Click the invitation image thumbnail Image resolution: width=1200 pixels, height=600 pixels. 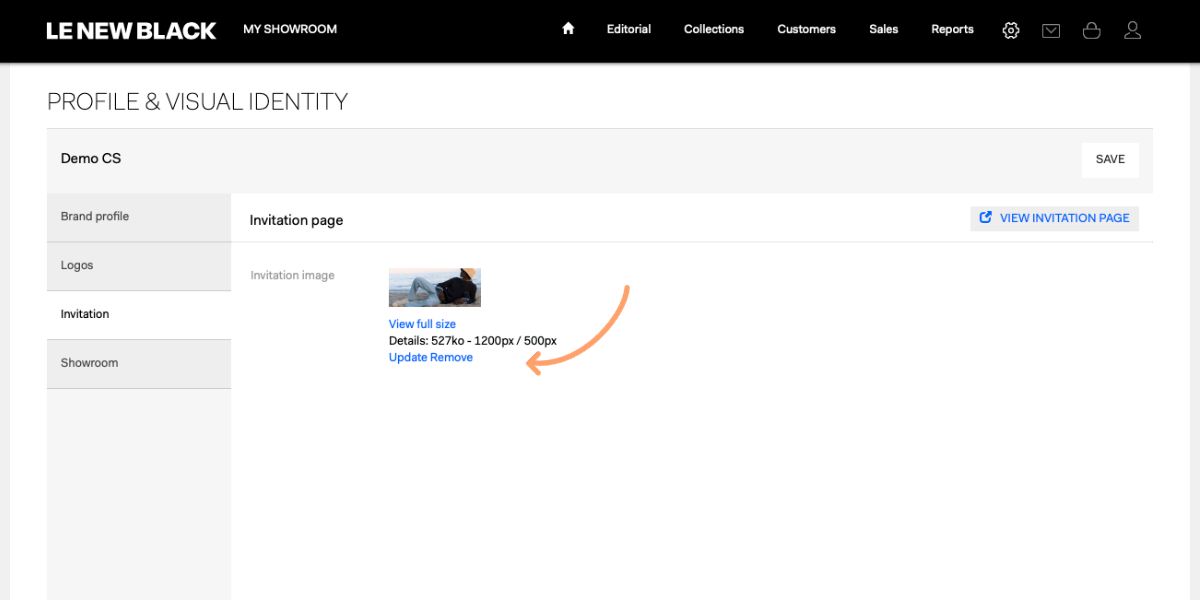[435, 287]
